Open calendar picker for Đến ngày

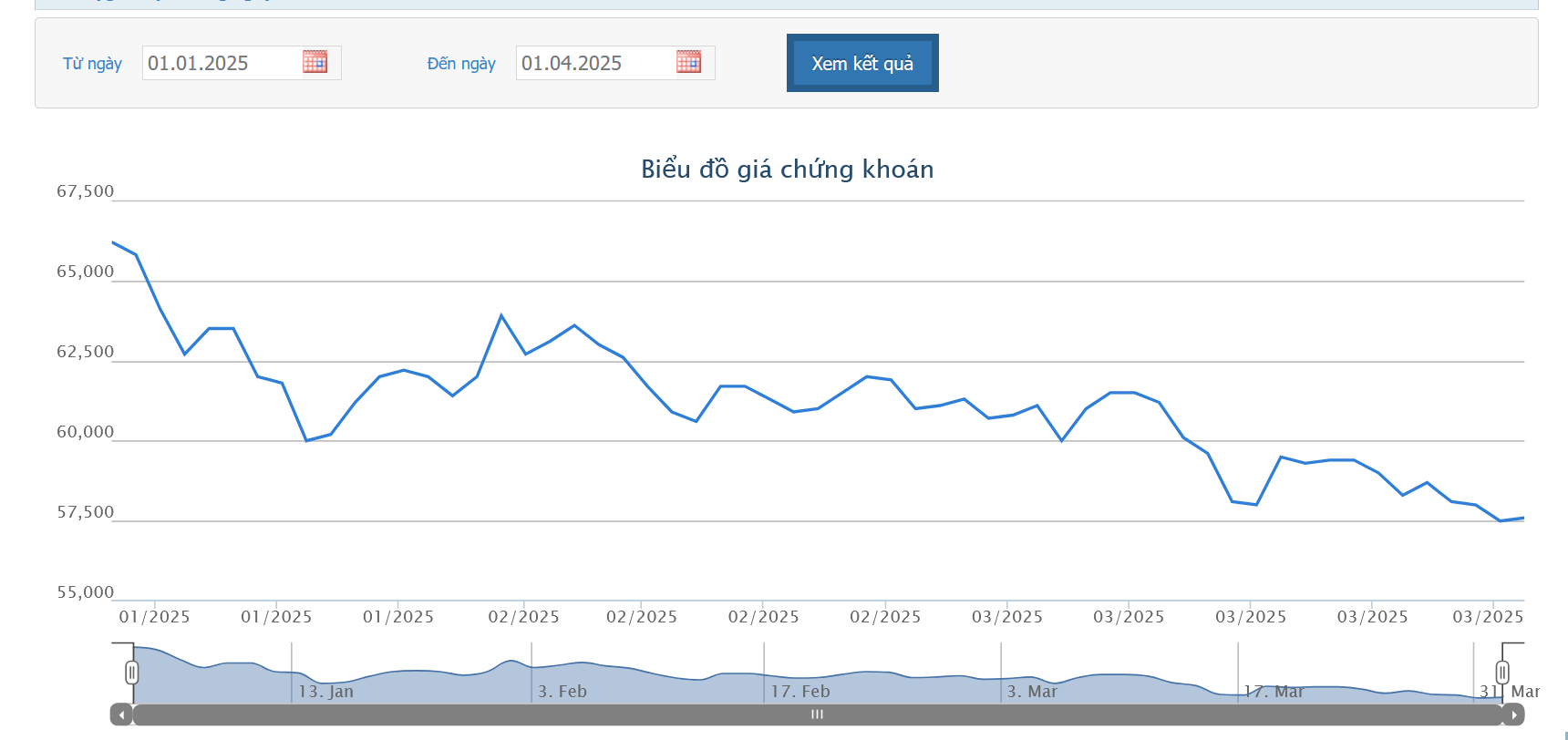[688, 62]
